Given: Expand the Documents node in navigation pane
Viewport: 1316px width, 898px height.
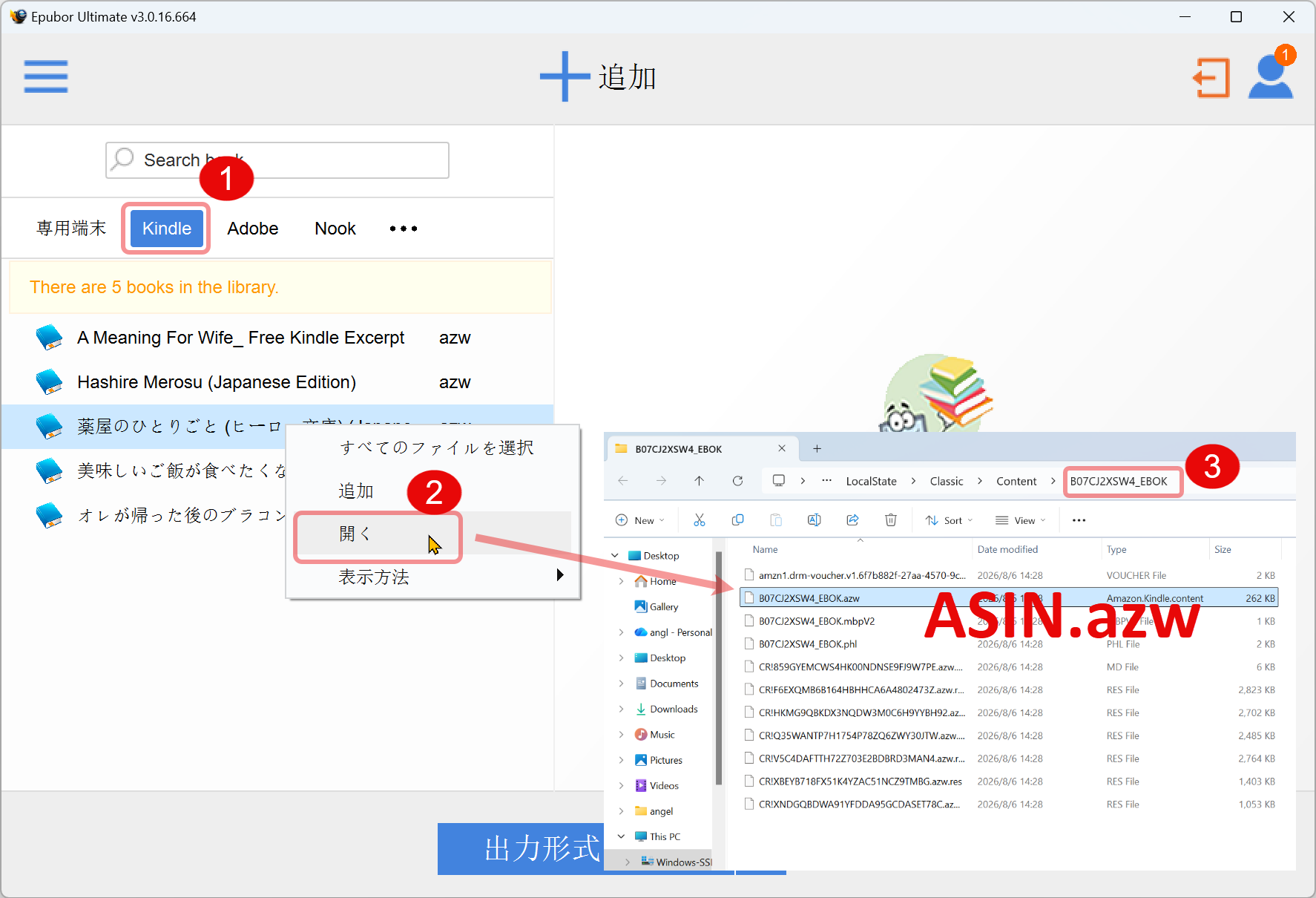Looking at the screenshot, I should click(621, 684).
